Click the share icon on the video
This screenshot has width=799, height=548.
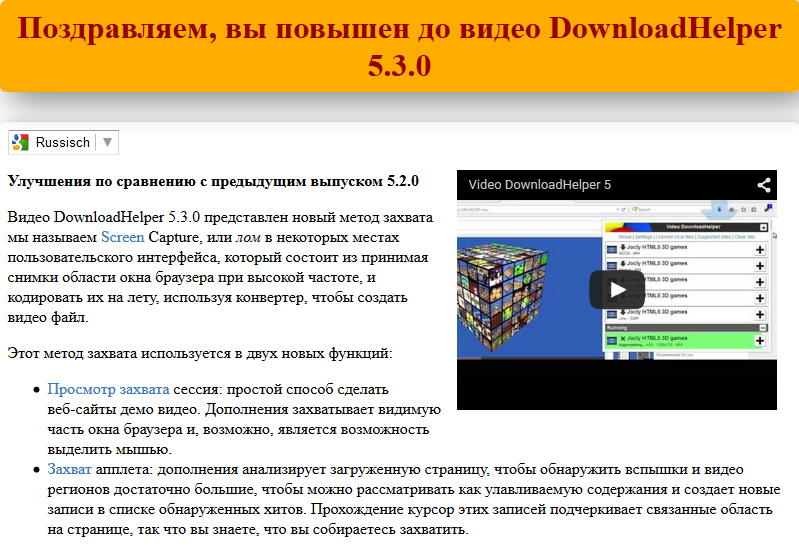763,185
